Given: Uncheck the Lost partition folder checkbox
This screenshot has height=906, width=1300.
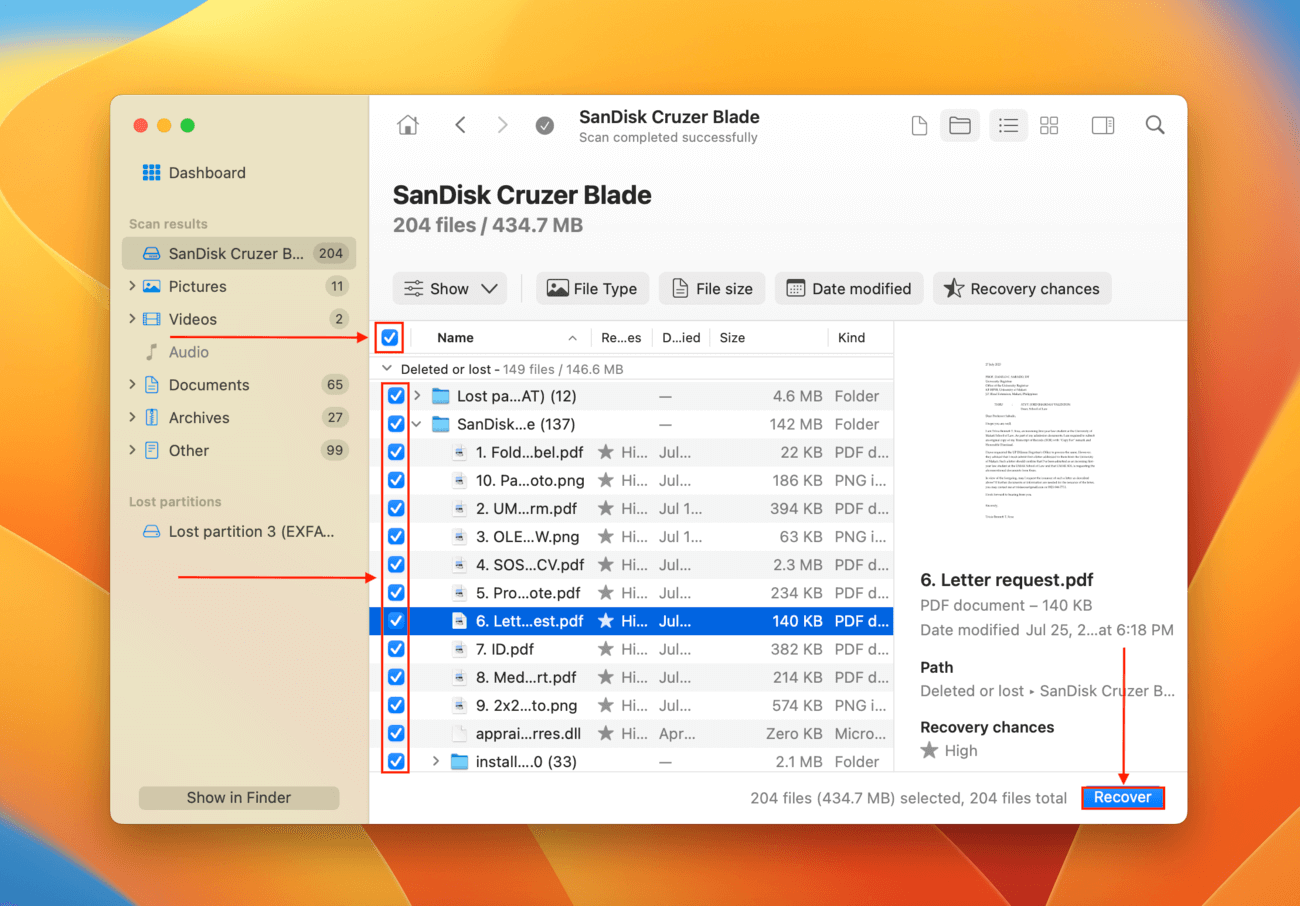Looking at the screenshot, I should click(396, 396).
